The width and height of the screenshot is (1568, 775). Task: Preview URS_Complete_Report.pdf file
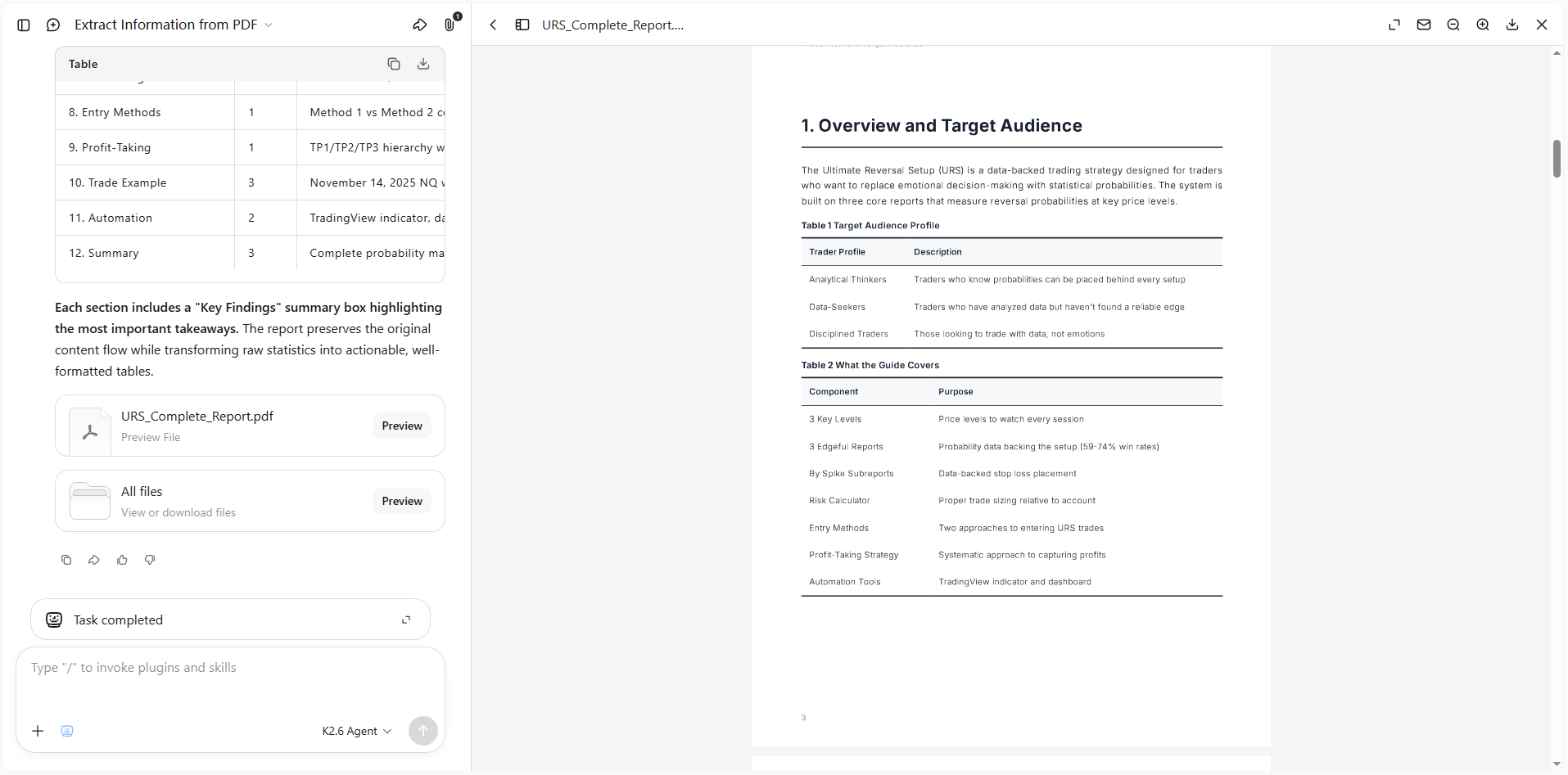[x=402, y=426]
